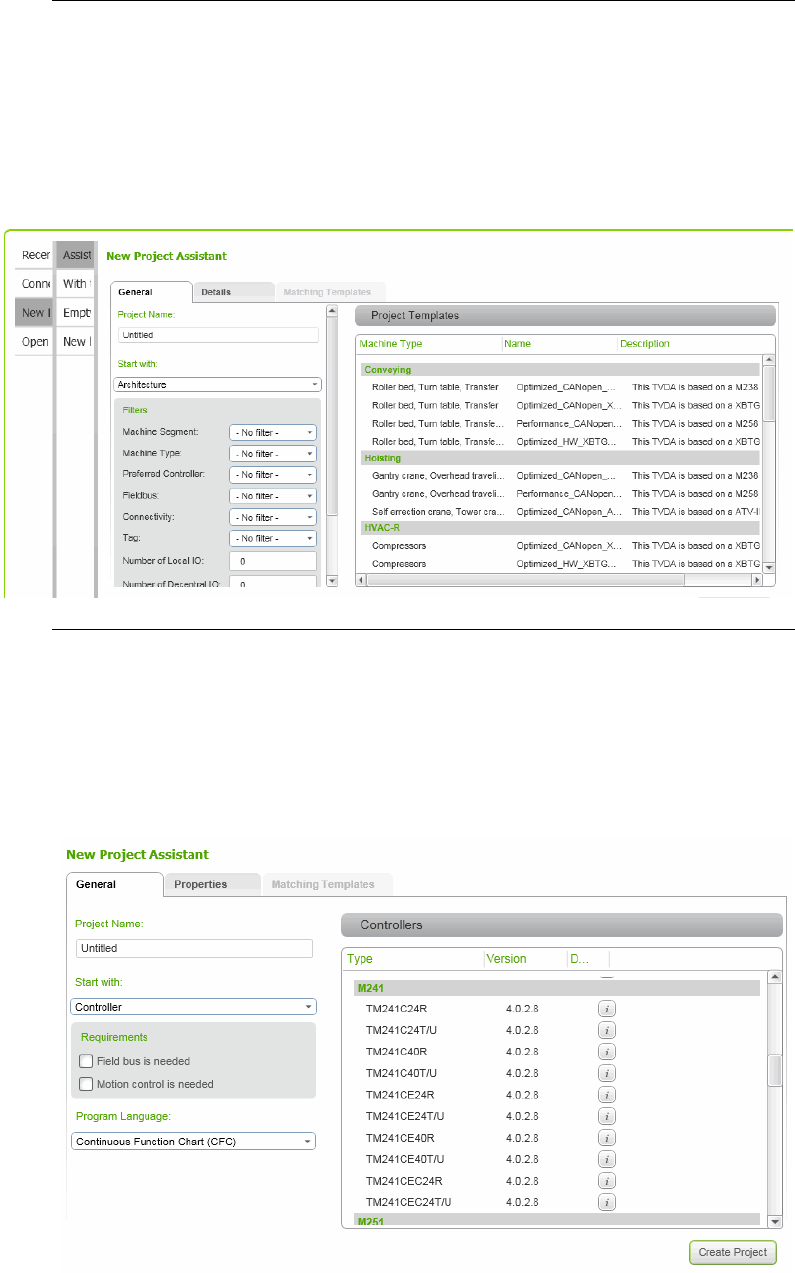
Task: Select General tab in lower assistant
Action: 114,884
